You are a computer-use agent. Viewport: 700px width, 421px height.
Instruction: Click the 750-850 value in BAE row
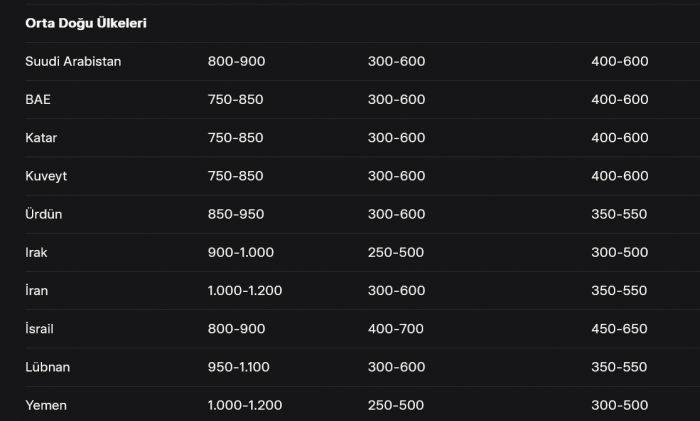click(x=236, y=99)
